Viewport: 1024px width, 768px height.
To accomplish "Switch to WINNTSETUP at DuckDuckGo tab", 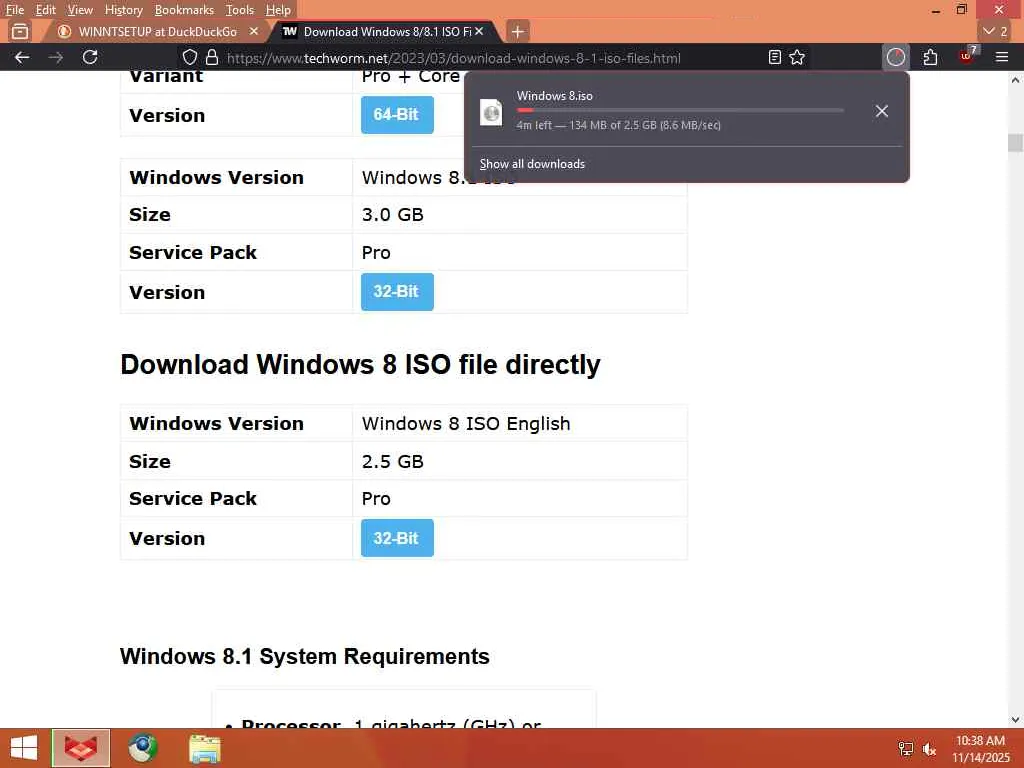I will (157, 31).
